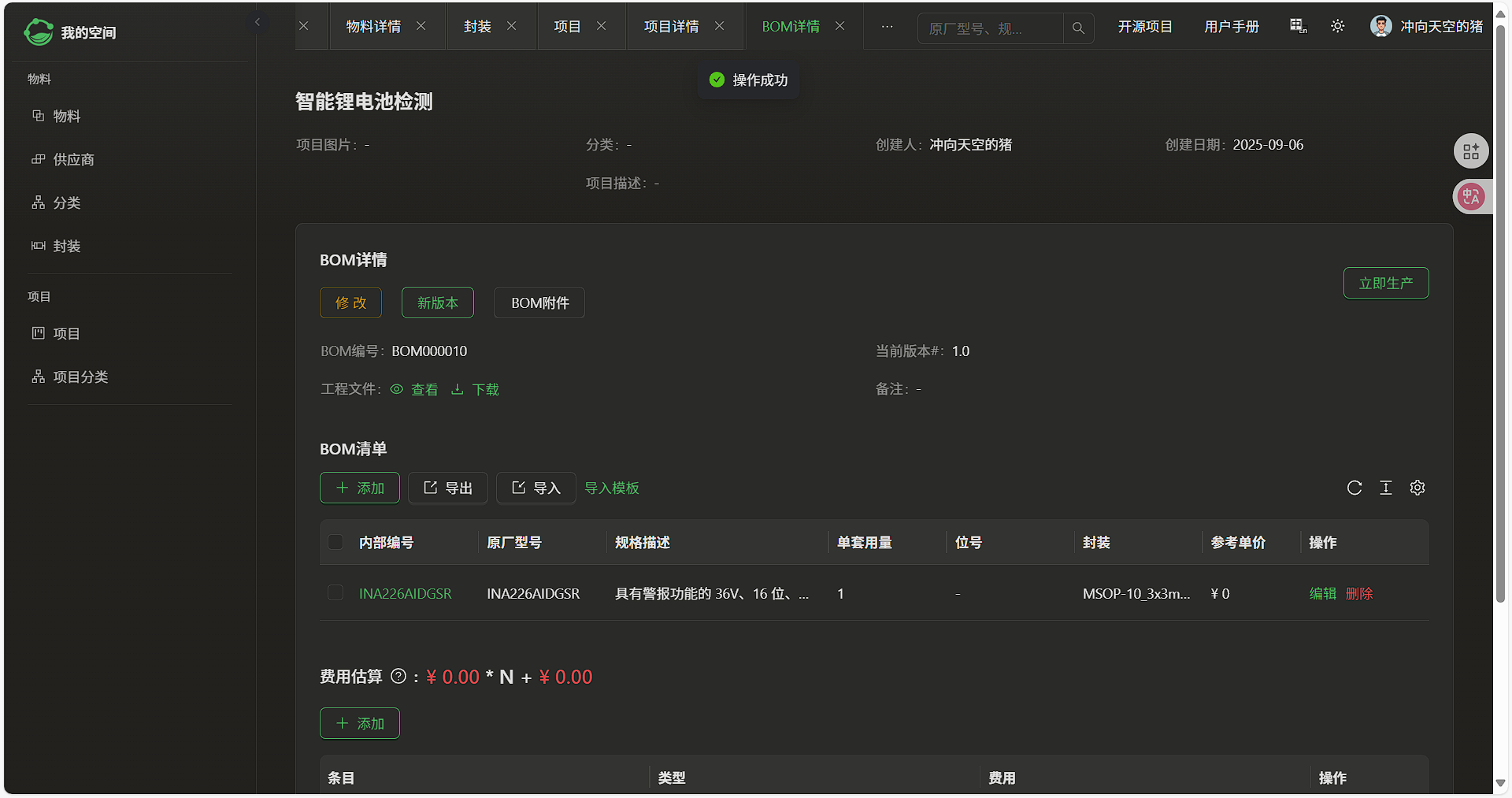The image size is (1512, 798).
Task: Click the row density icon
Action: point(1385,488)
